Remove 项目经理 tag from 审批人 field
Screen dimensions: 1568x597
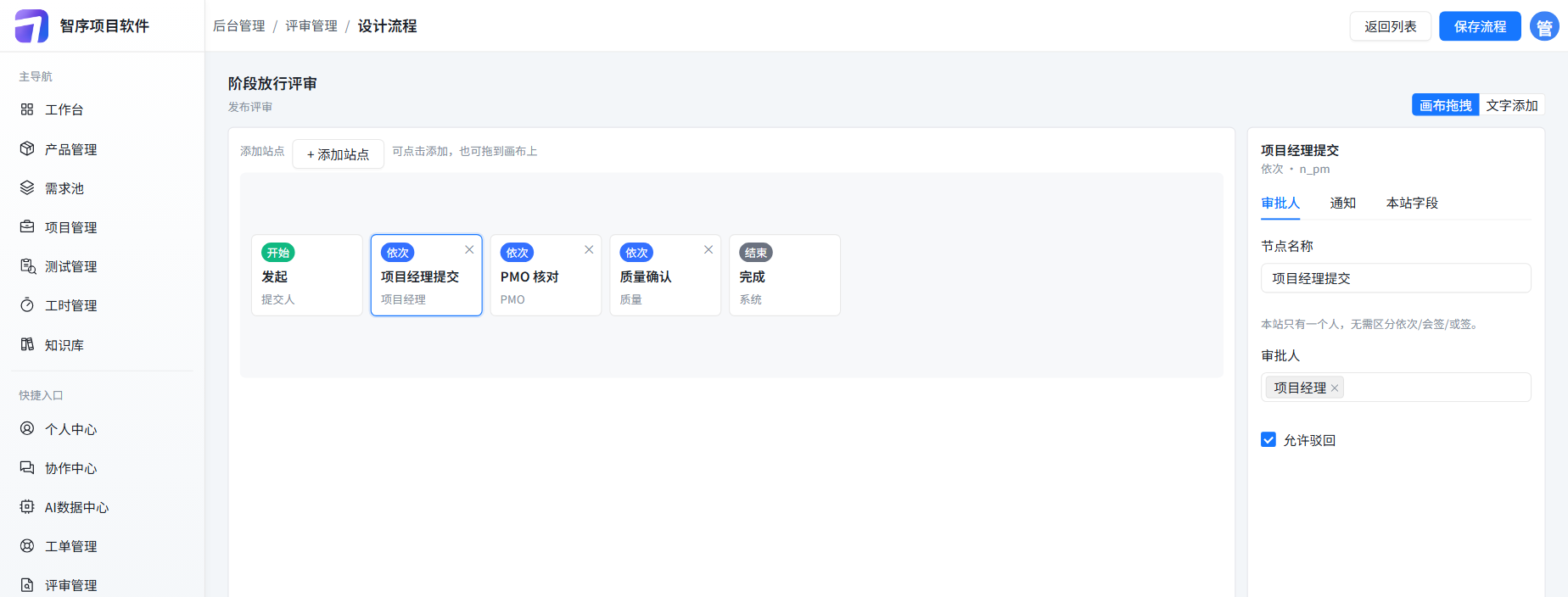[x=1335, y=388]
